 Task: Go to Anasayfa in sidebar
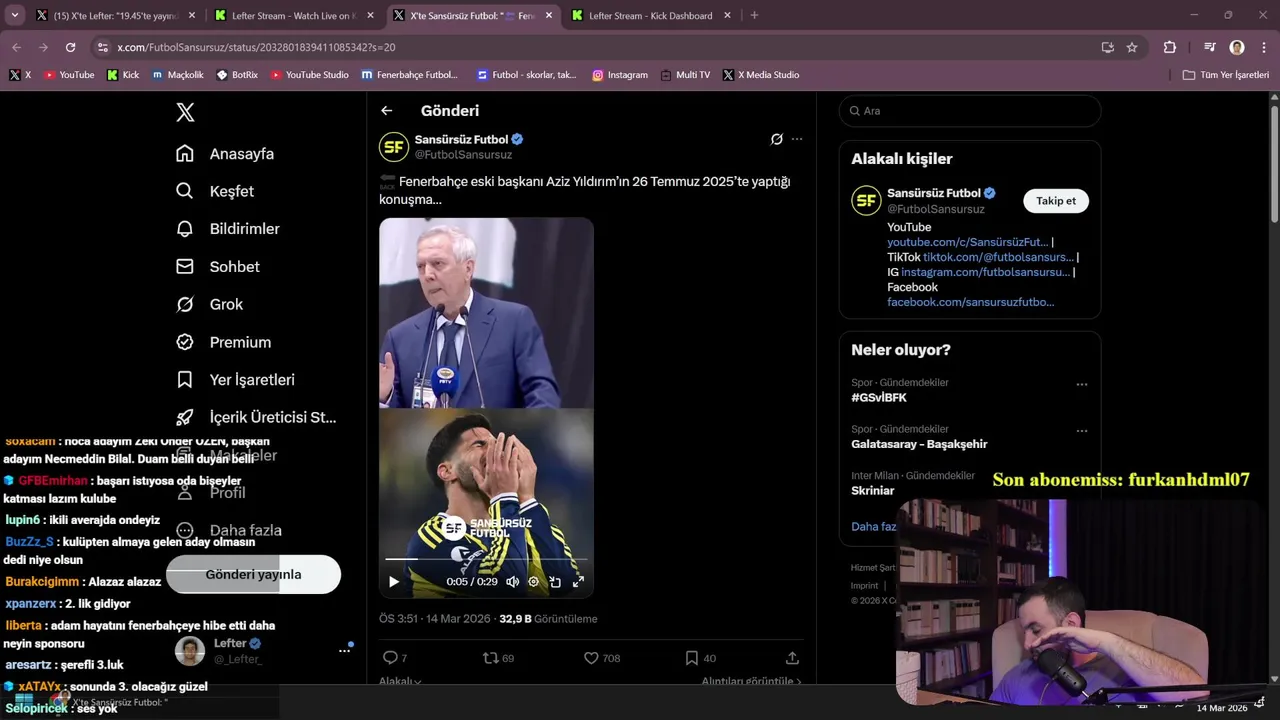click(x=225, y=154)
